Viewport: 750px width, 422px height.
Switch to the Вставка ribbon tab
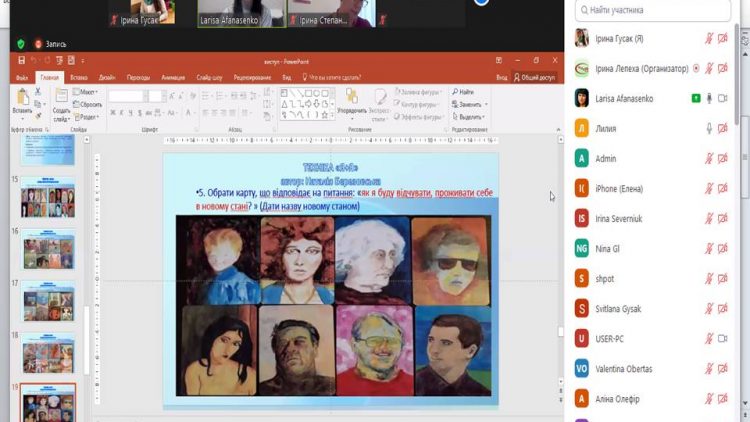pyautogui.click(x=79, y=77)
